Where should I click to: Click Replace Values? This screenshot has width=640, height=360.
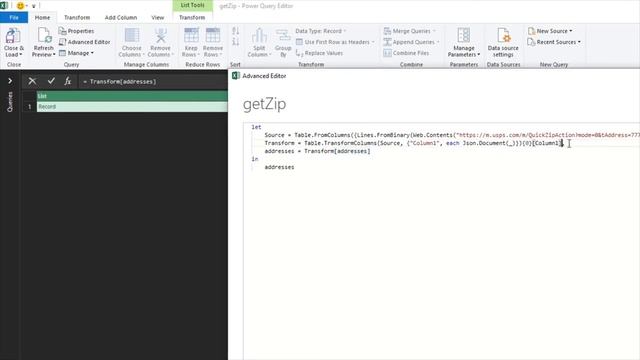click(319, 53)
